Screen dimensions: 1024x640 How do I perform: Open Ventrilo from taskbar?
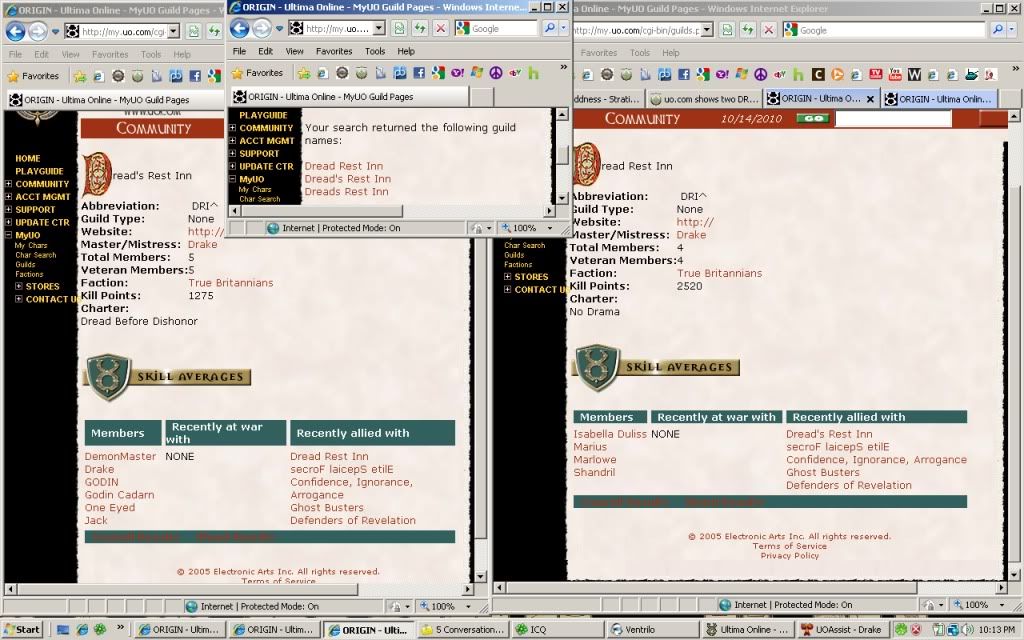pyautogui.click(x=652, y=630)
